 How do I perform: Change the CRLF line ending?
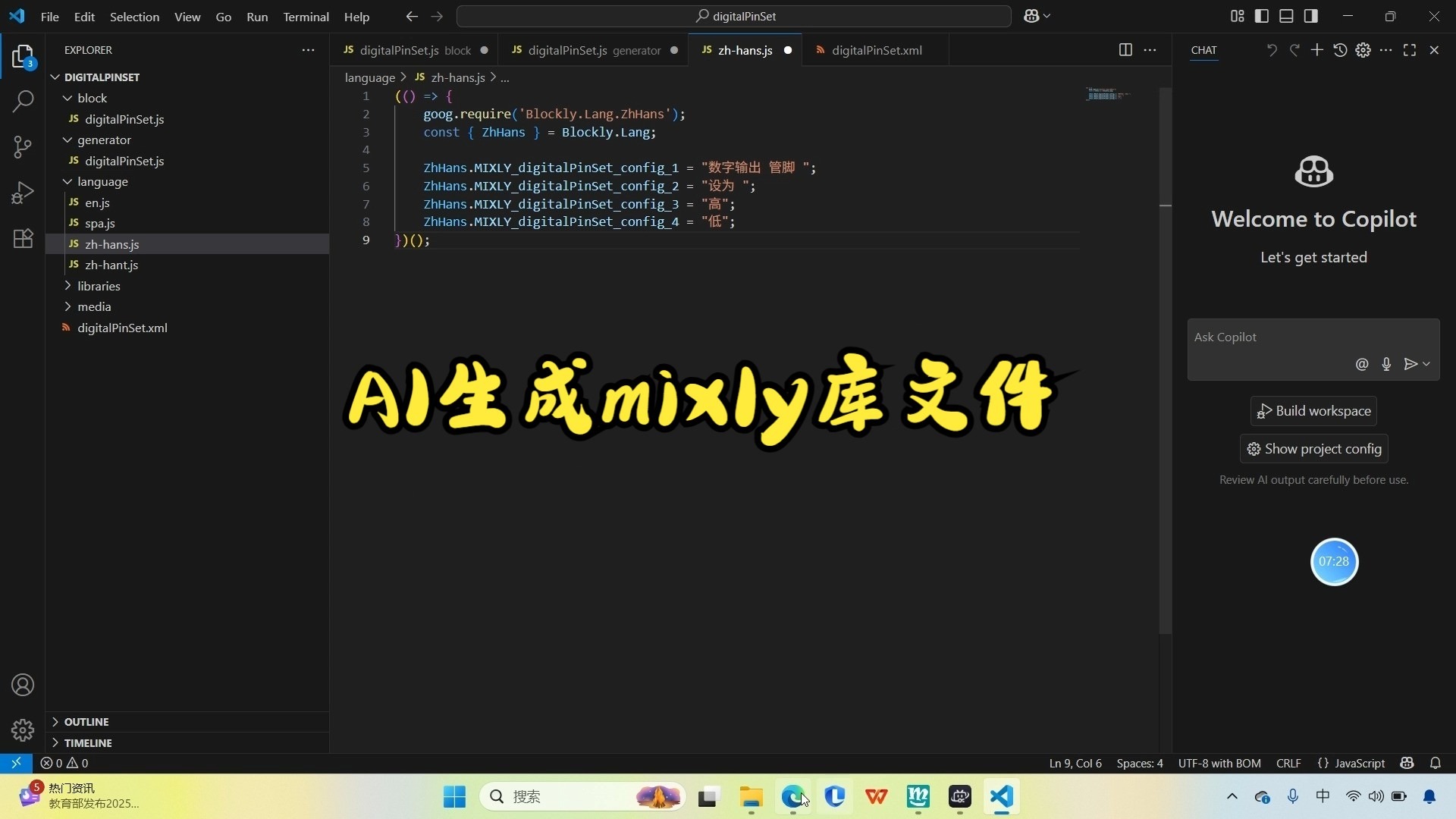point(1288,763)
